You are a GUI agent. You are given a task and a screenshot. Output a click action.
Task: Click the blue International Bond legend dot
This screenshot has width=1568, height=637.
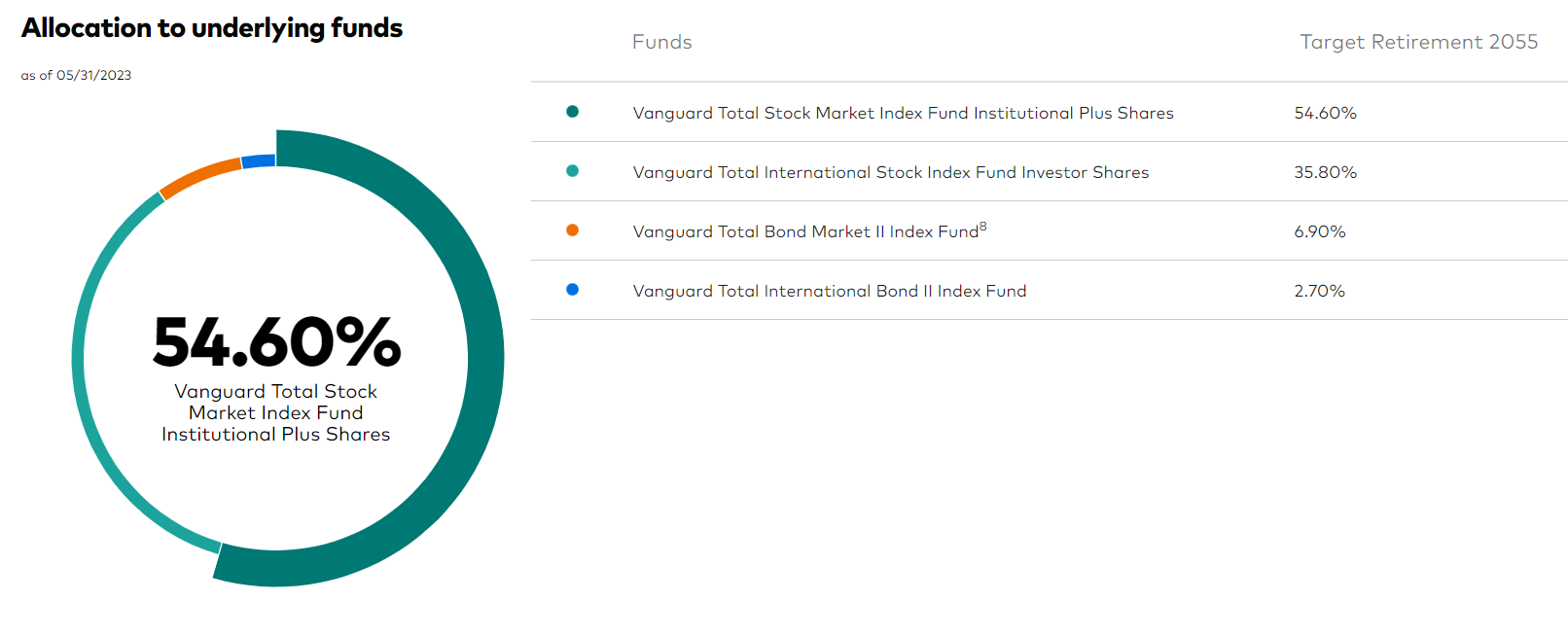(572, 290)
